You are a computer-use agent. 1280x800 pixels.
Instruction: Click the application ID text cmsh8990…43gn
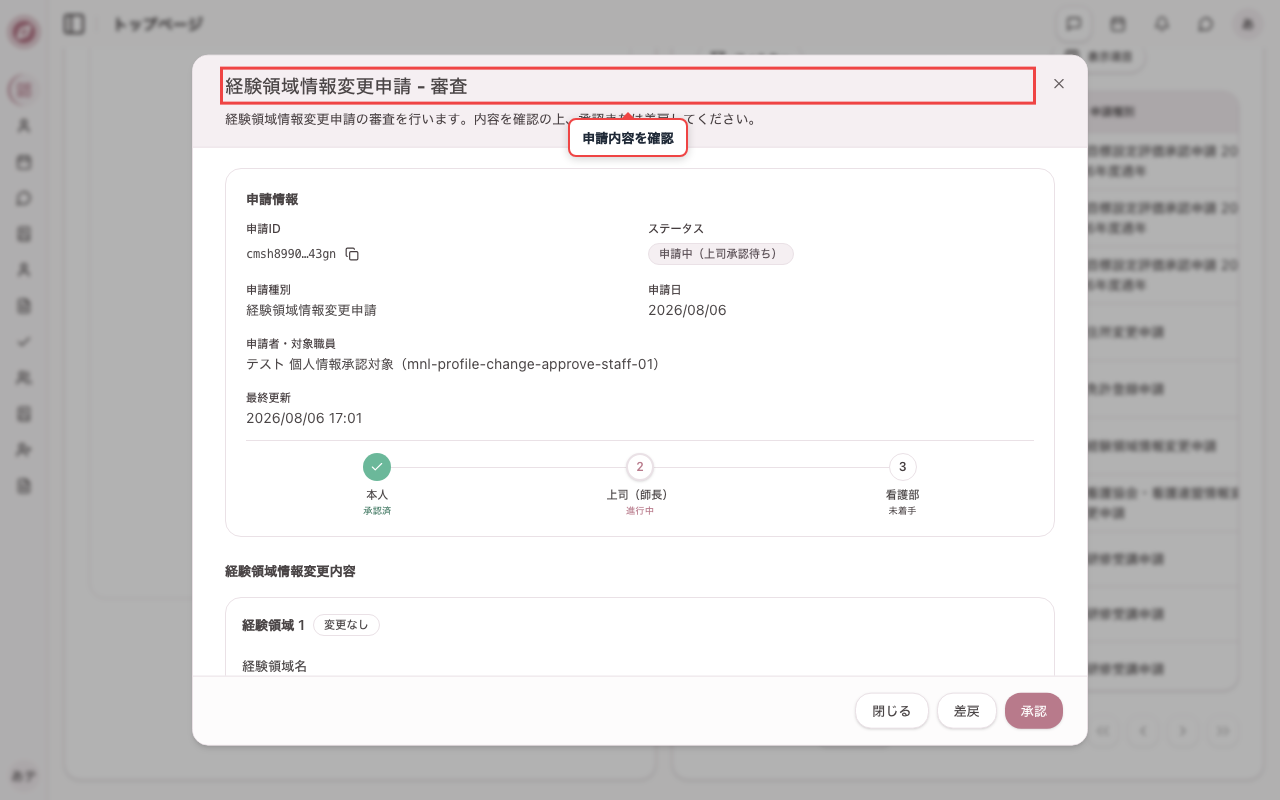(291, 254)
